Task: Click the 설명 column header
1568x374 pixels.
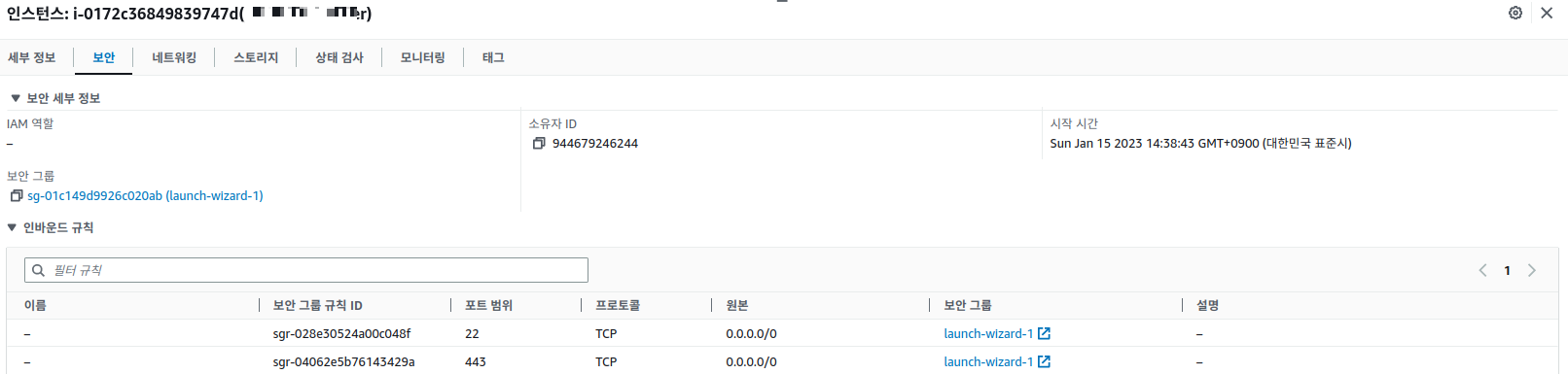Action: tap(1208, 305)
